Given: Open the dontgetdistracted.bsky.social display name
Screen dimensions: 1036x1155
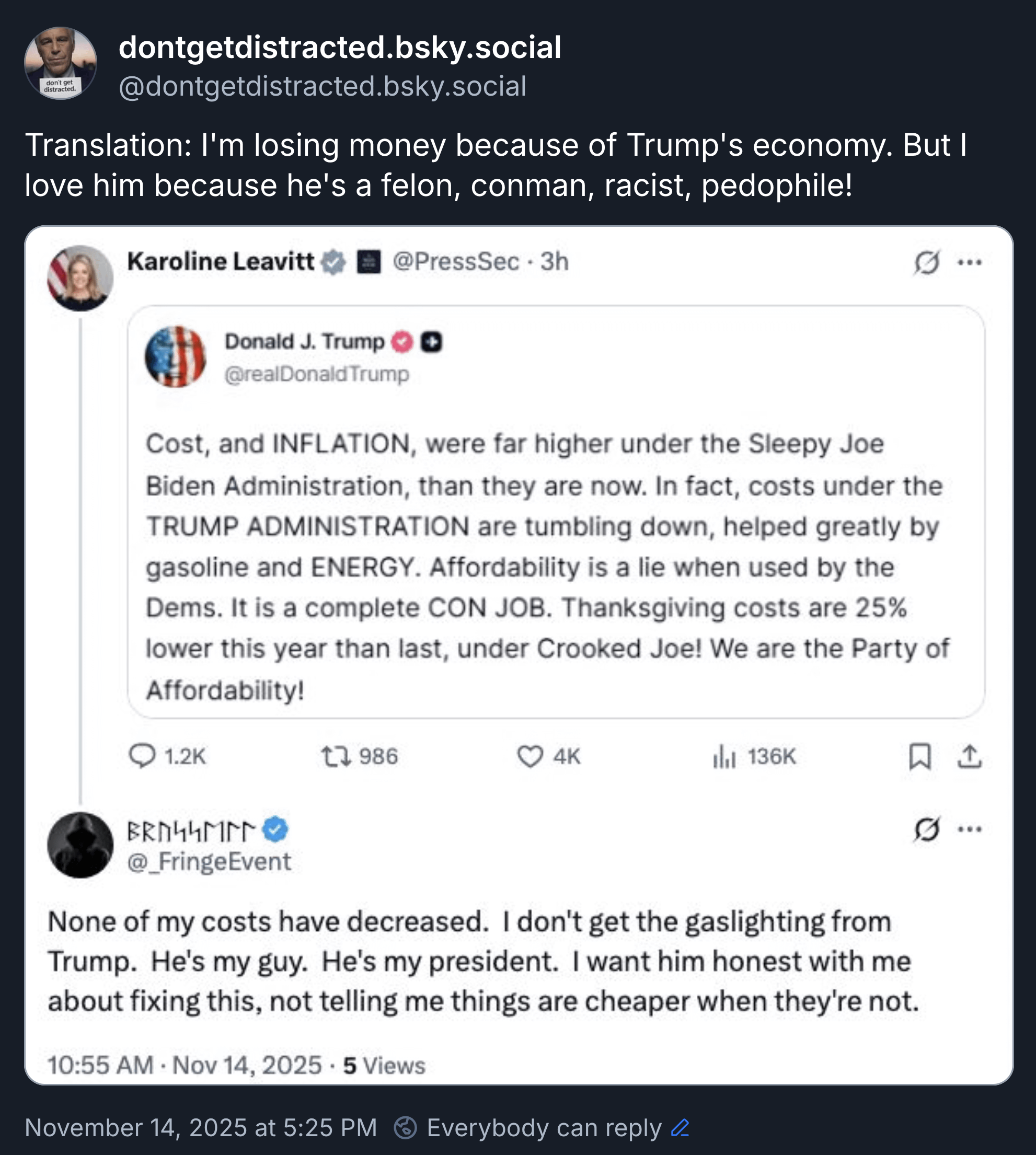Looking at the screenshot, I should [x=340, y=47].
